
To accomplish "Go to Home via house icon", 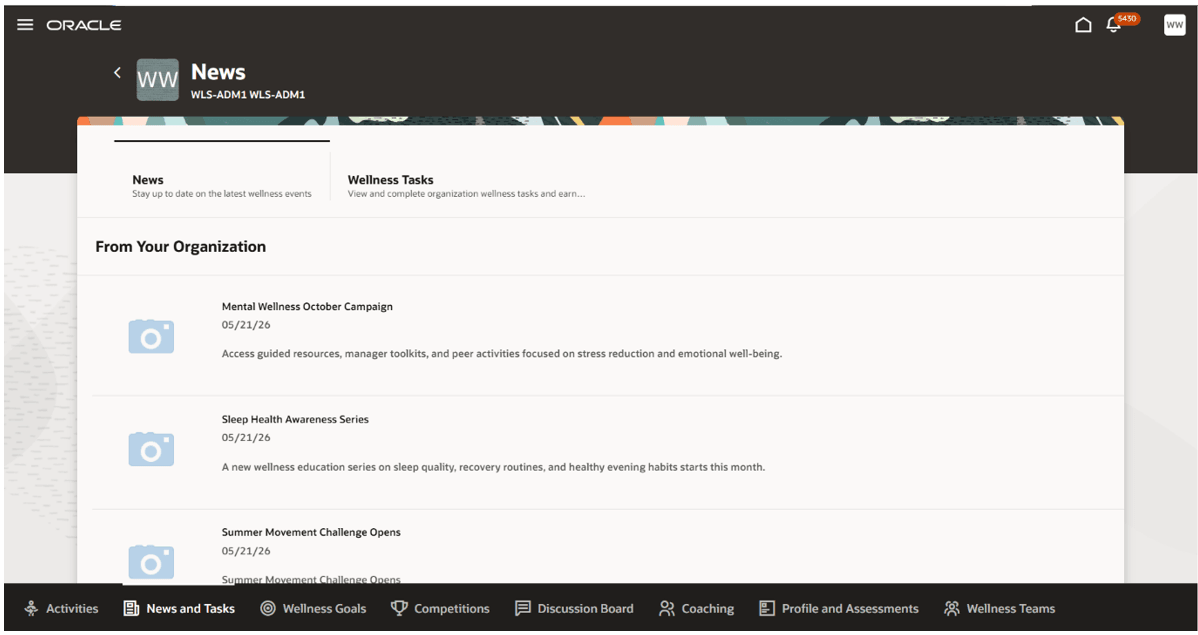I will pyautogui.click(x=1083, y=25).
